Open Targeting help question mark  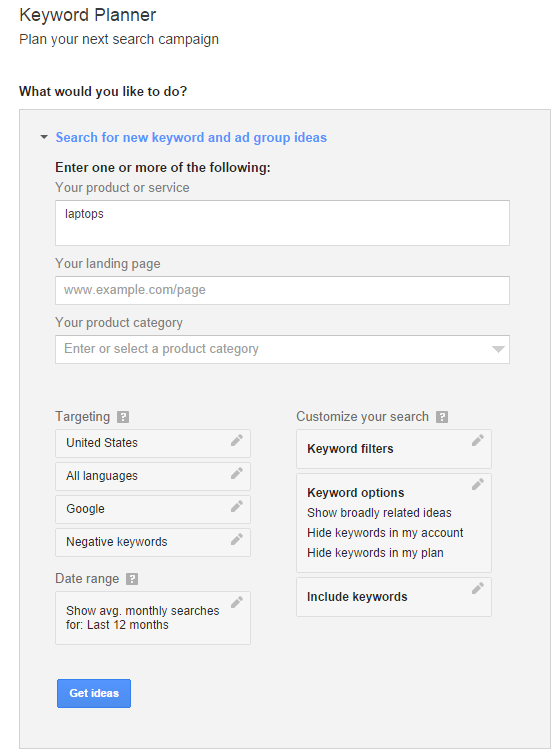click(123, 417)
